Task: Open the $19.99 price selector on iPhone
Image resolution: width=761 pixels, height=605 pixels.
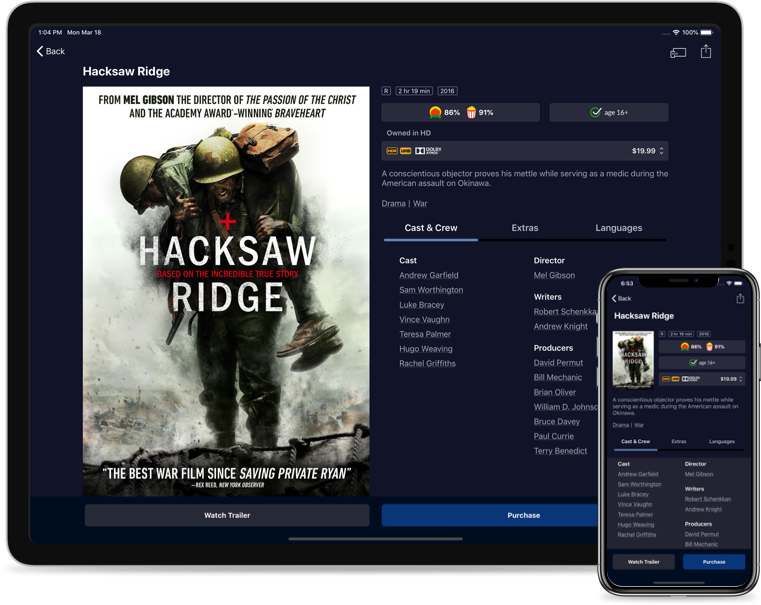Action: tap(731, 379)
